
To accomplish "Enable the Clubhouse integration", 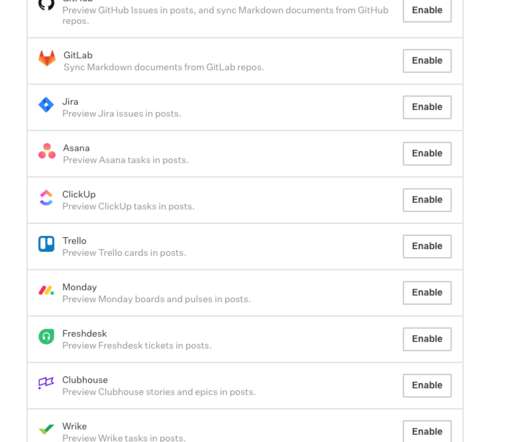I will coord(427,385).
